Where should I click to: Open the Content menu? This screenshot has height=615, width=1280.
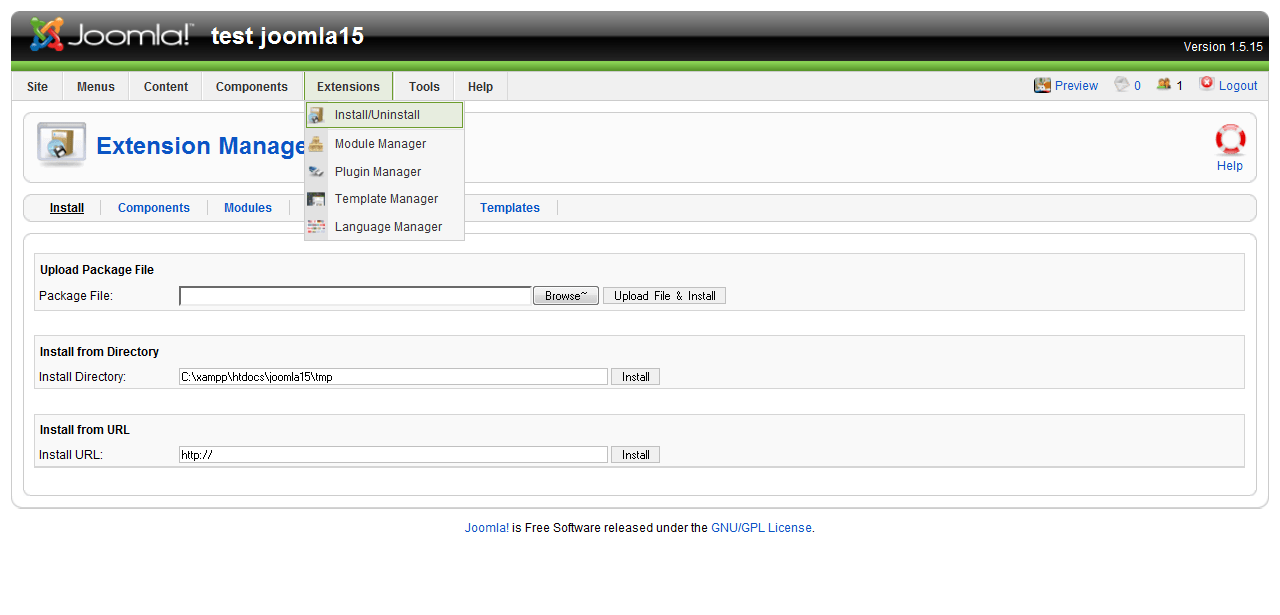(x=166, y=87)
